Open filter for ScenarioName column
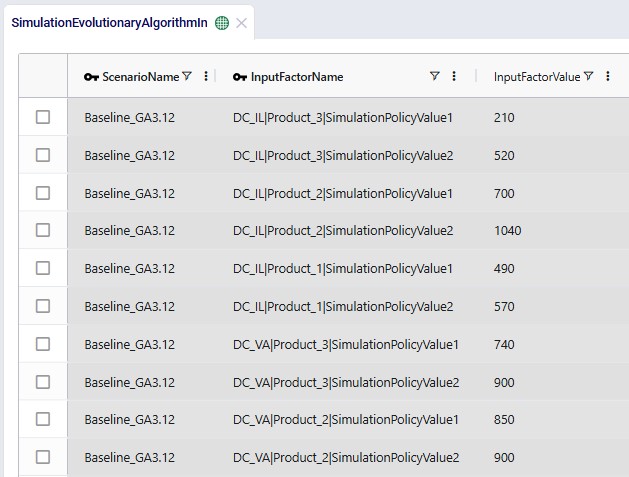This screenshot has height=477, width=629. coord(187,76)
